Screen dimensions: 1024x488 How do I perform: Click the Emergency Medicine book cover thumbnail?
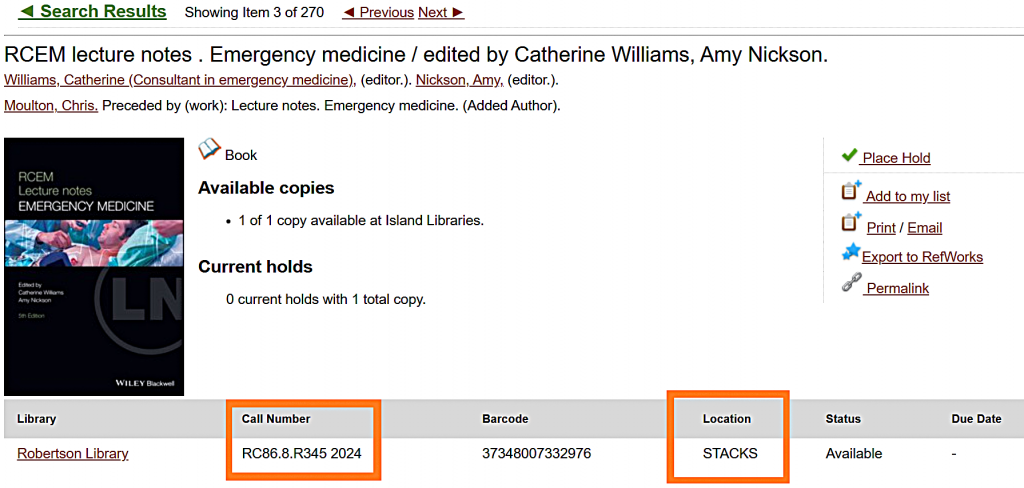(x=94, y=266)
